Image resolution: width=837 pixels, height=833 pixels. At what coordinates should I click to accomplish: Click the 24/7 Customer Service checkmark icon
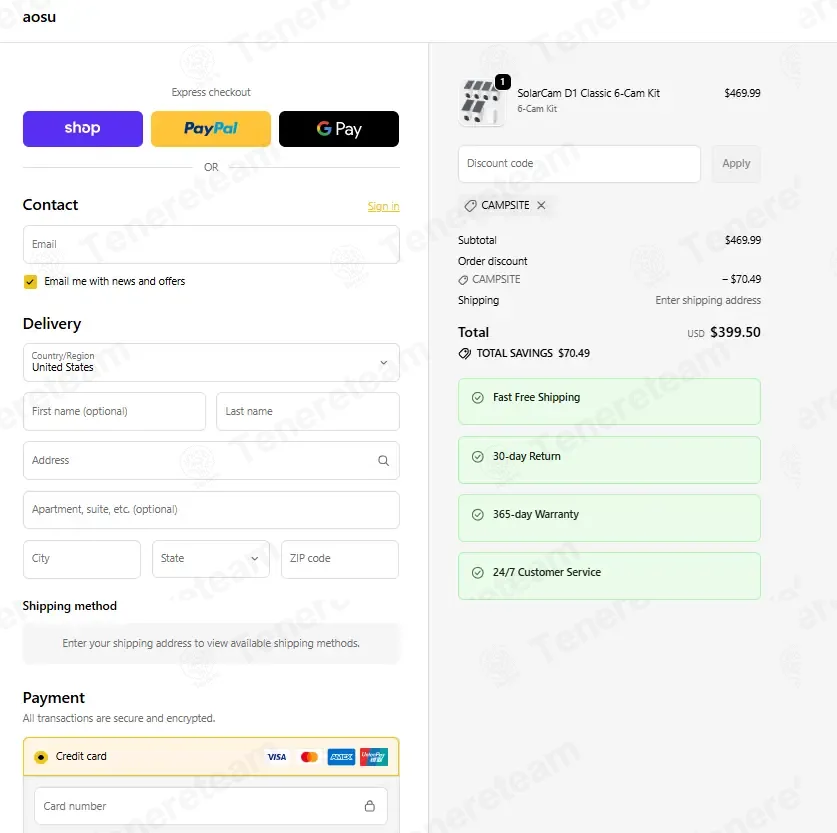tap(478, 573)
